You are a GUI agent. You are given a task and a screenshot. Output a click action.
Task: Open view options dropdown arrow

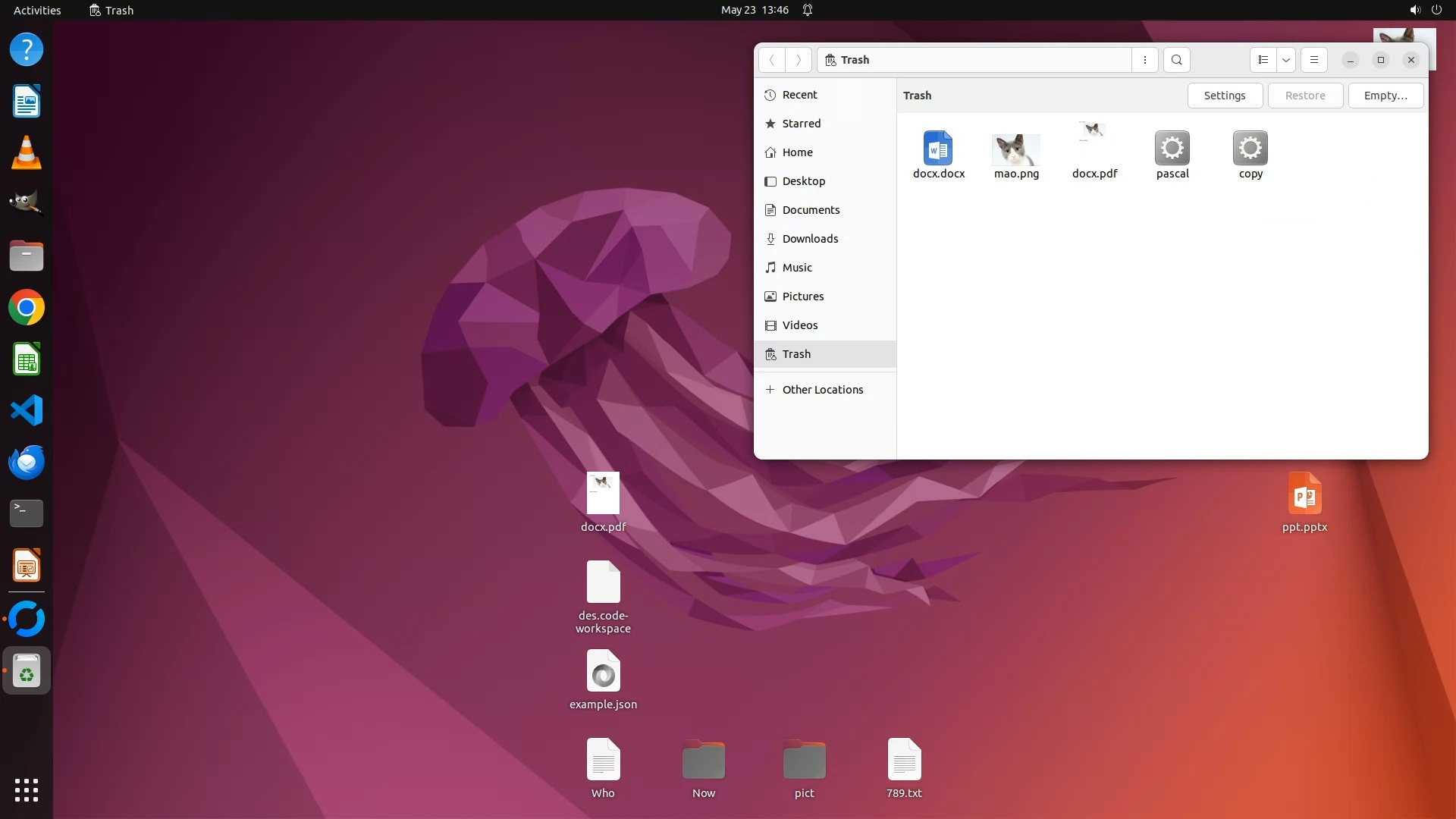[x=1286, y=60]
